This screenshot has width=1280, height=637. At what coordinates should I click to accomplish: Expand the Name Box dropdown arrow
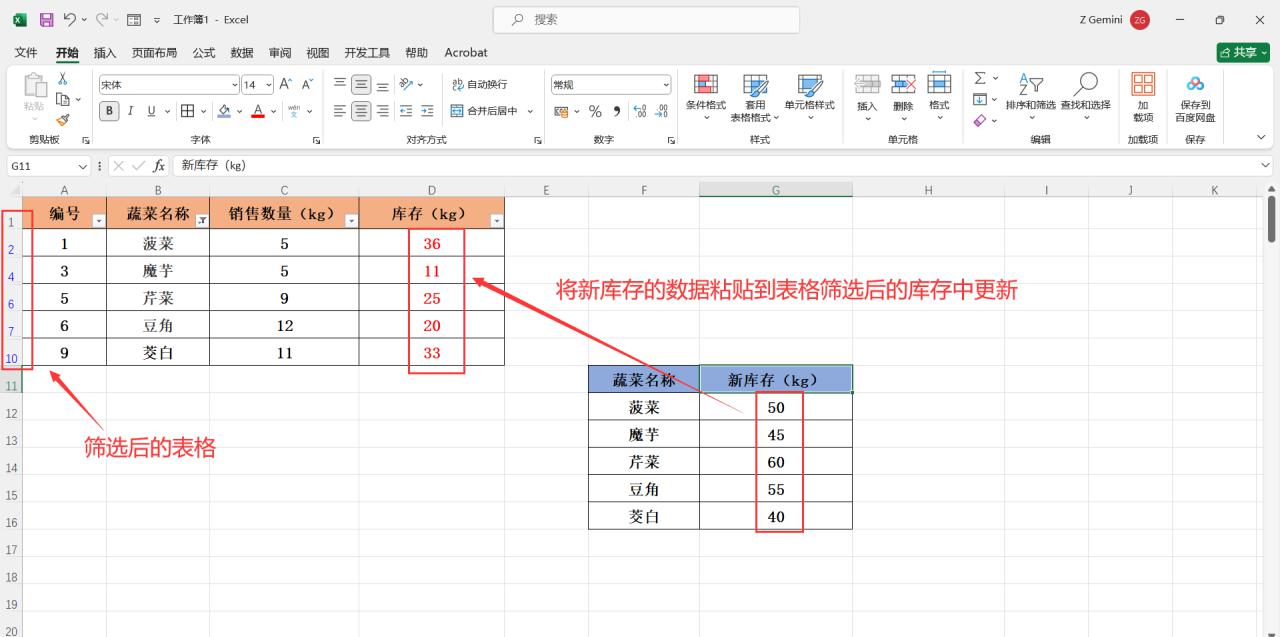83,166
